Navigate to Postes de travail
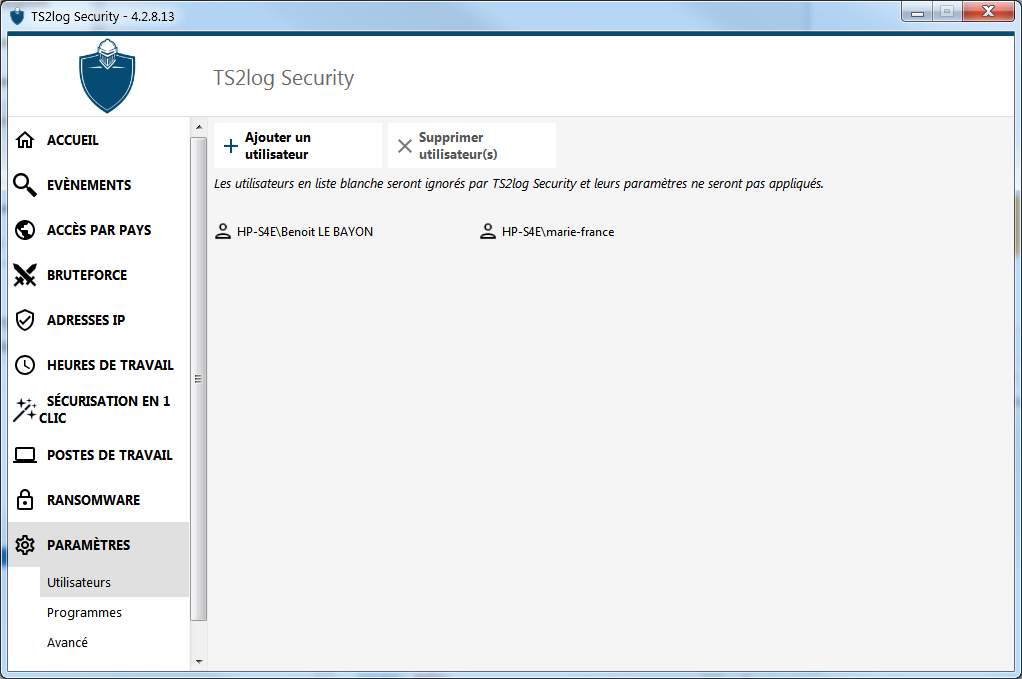1022x679 pixels. pos(99,455)
